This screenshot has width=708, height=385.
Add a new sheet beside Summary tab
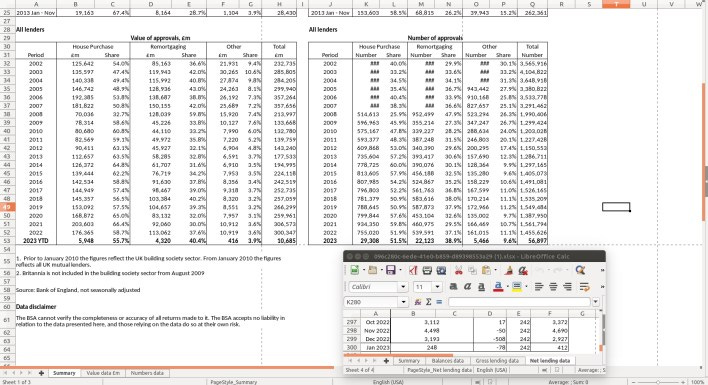41,373
